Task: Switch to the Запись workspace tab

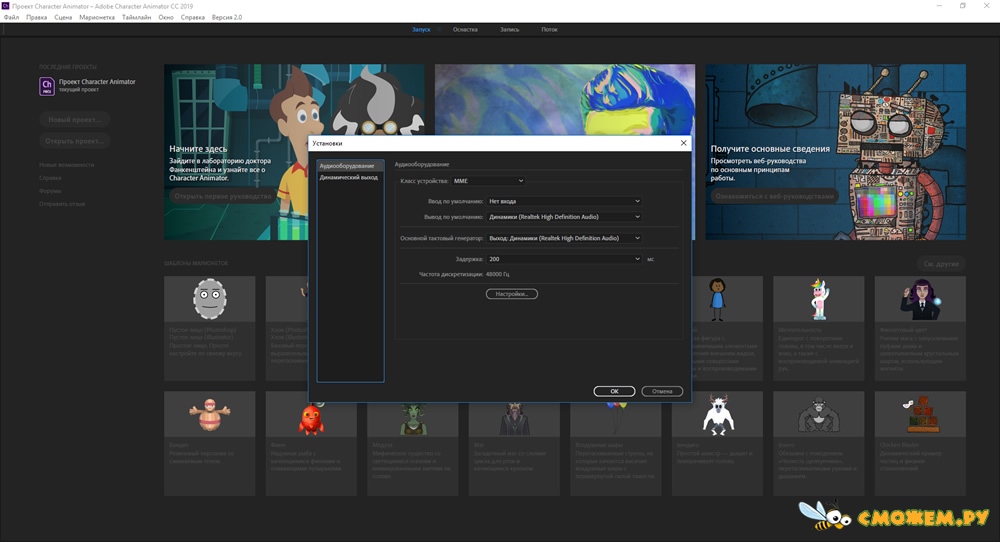Action: click(x=509, y=29)
